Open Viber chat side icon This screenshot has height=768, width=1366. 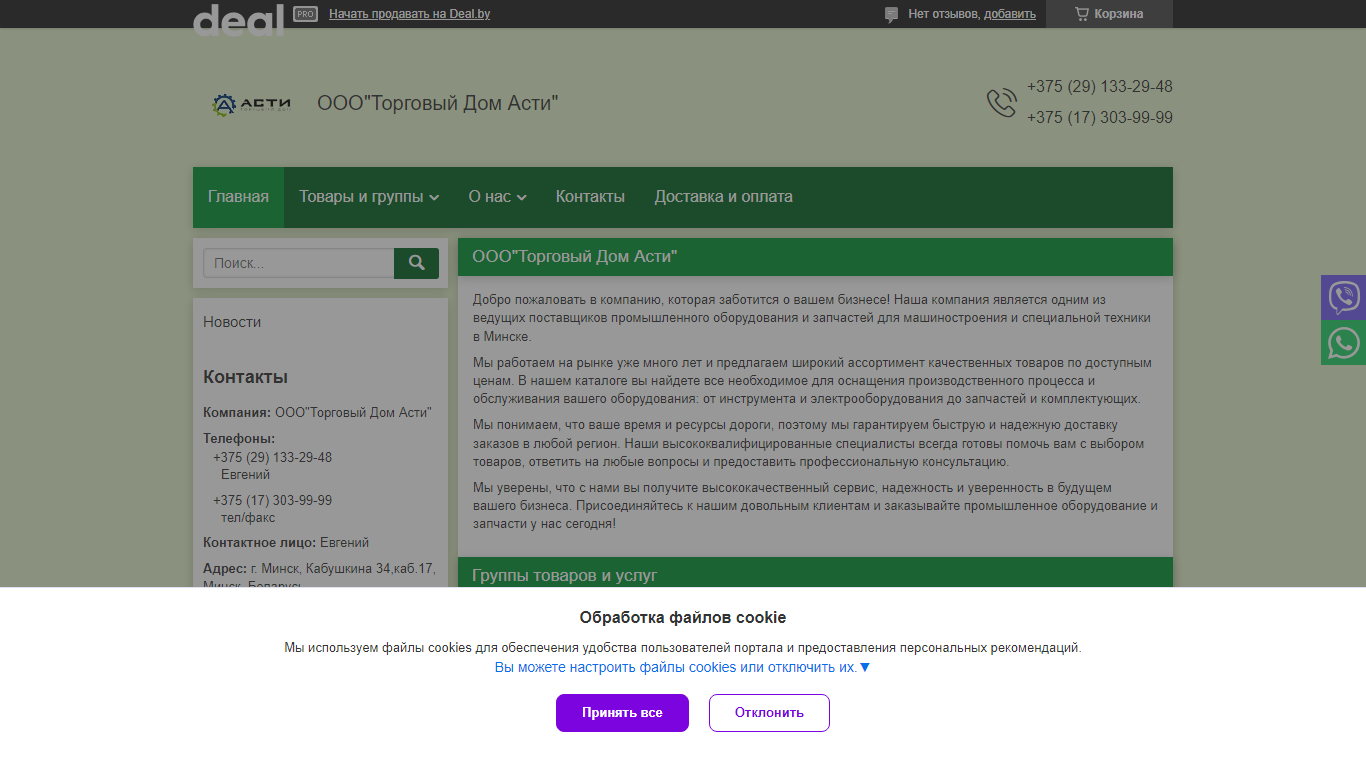pos(1343,297)
